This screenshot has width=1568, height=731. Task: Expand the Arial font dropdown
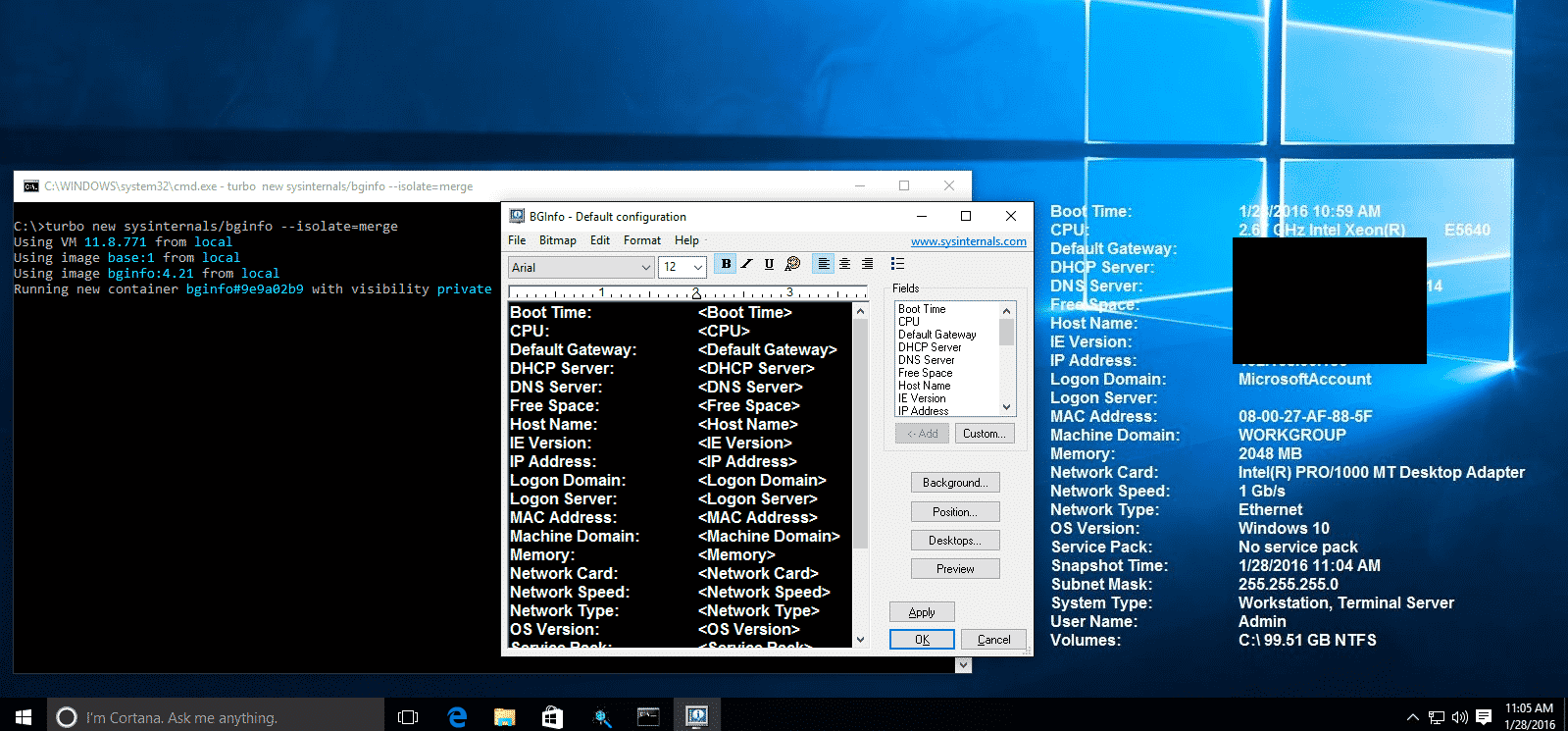[x=645, y=268]
